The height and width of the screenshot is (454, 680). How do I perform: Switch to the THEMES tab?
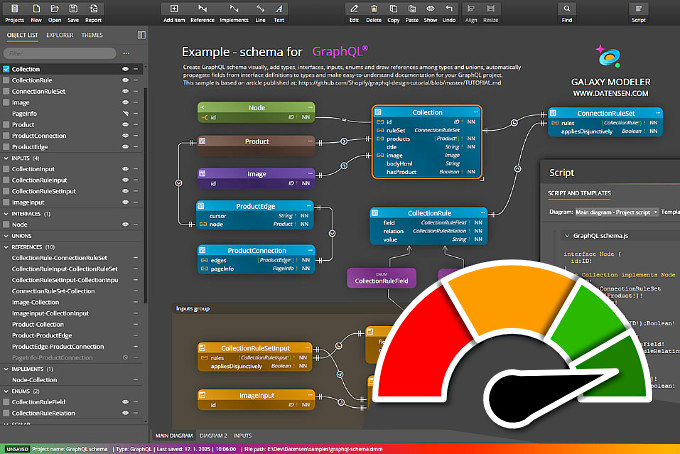[x=92, y=35]
